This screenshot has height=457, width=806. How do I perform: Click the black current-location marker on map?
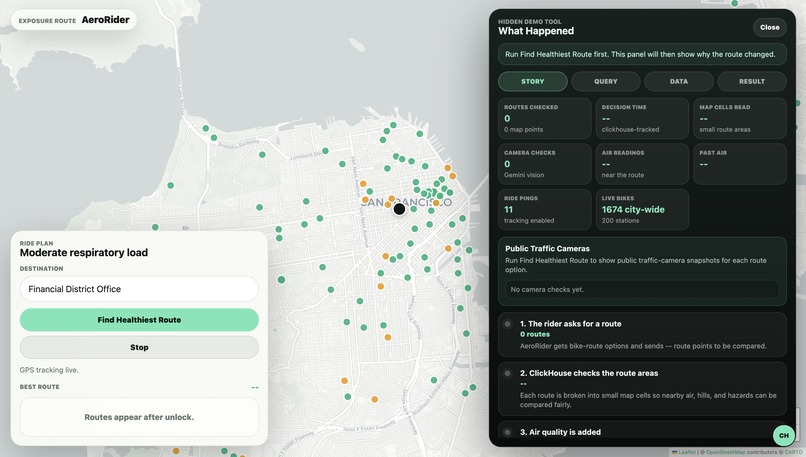coord(399,209)
